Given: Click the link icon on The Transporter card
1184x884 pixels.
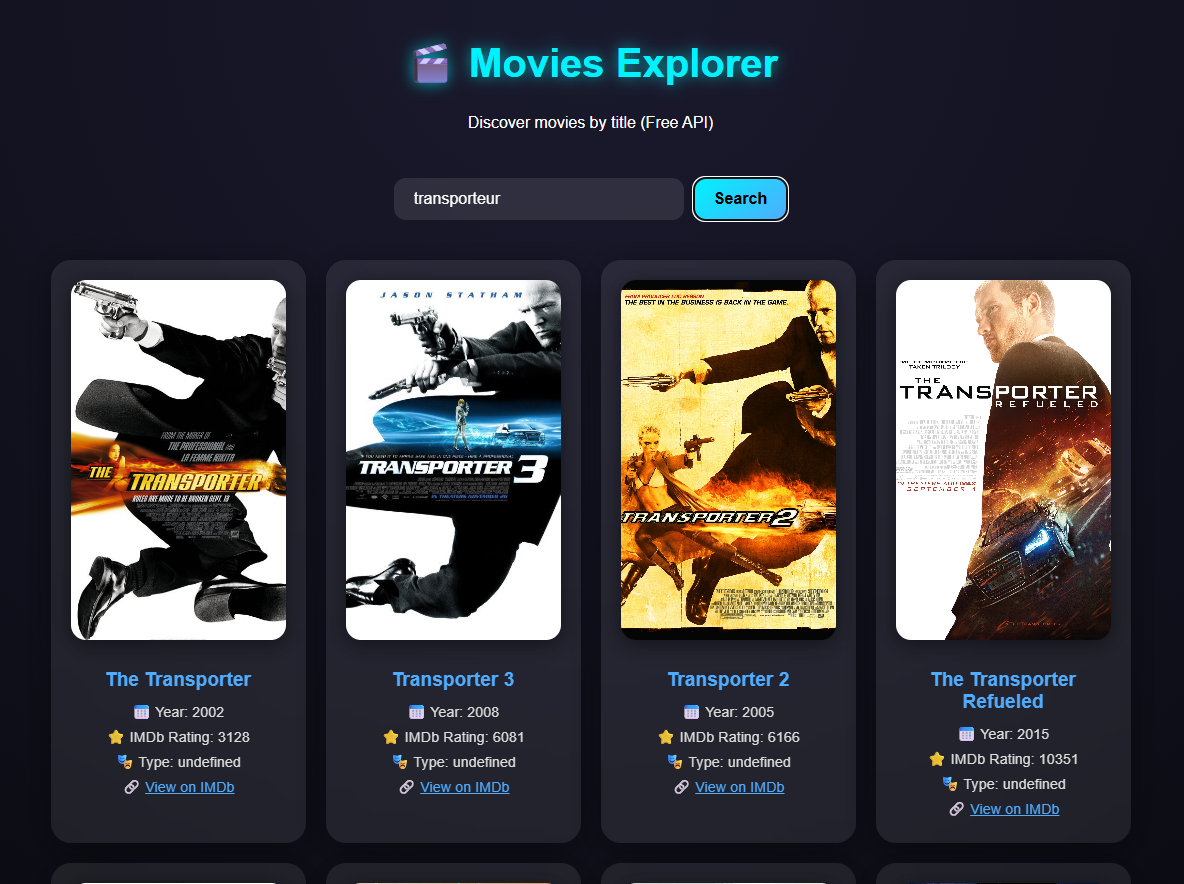Looking at the screenshot, I should pos(130,787).
